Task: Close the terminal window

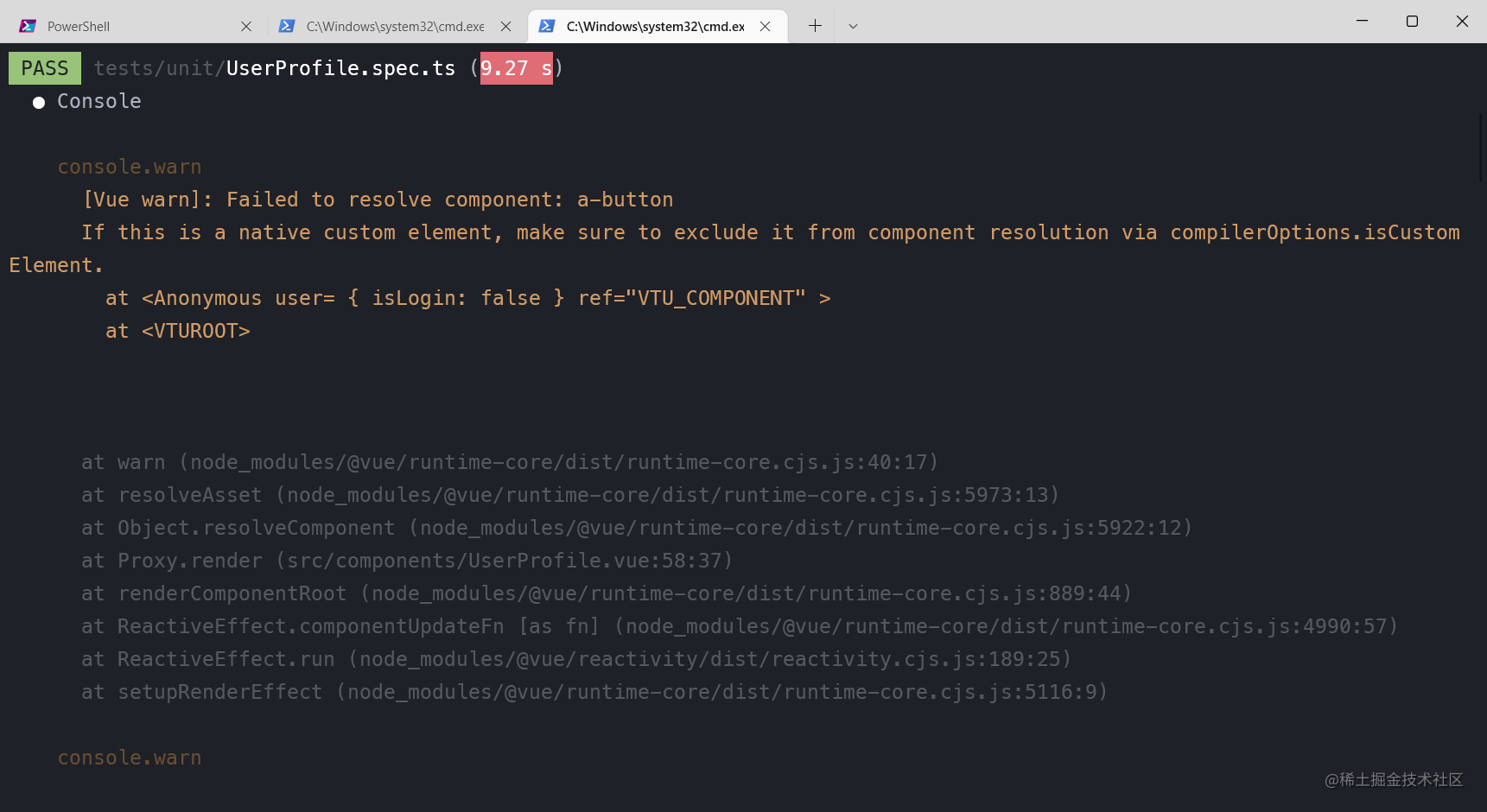Action: click(1462, 21)
